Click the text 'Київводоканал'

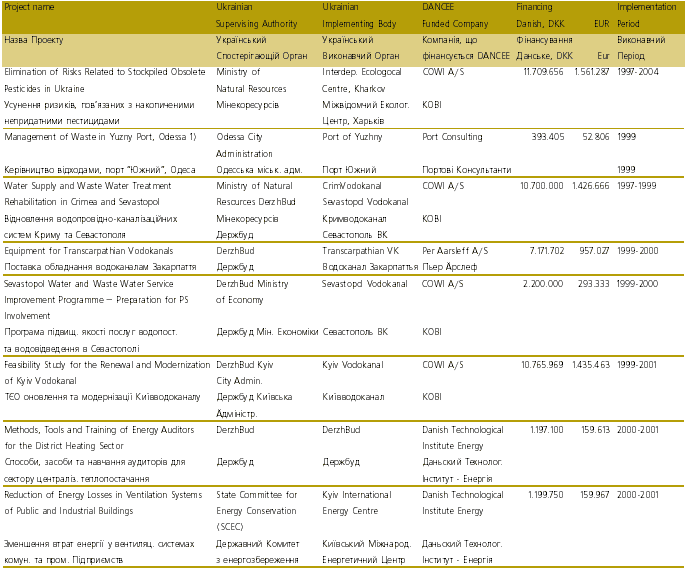click(x=353, y=397)
